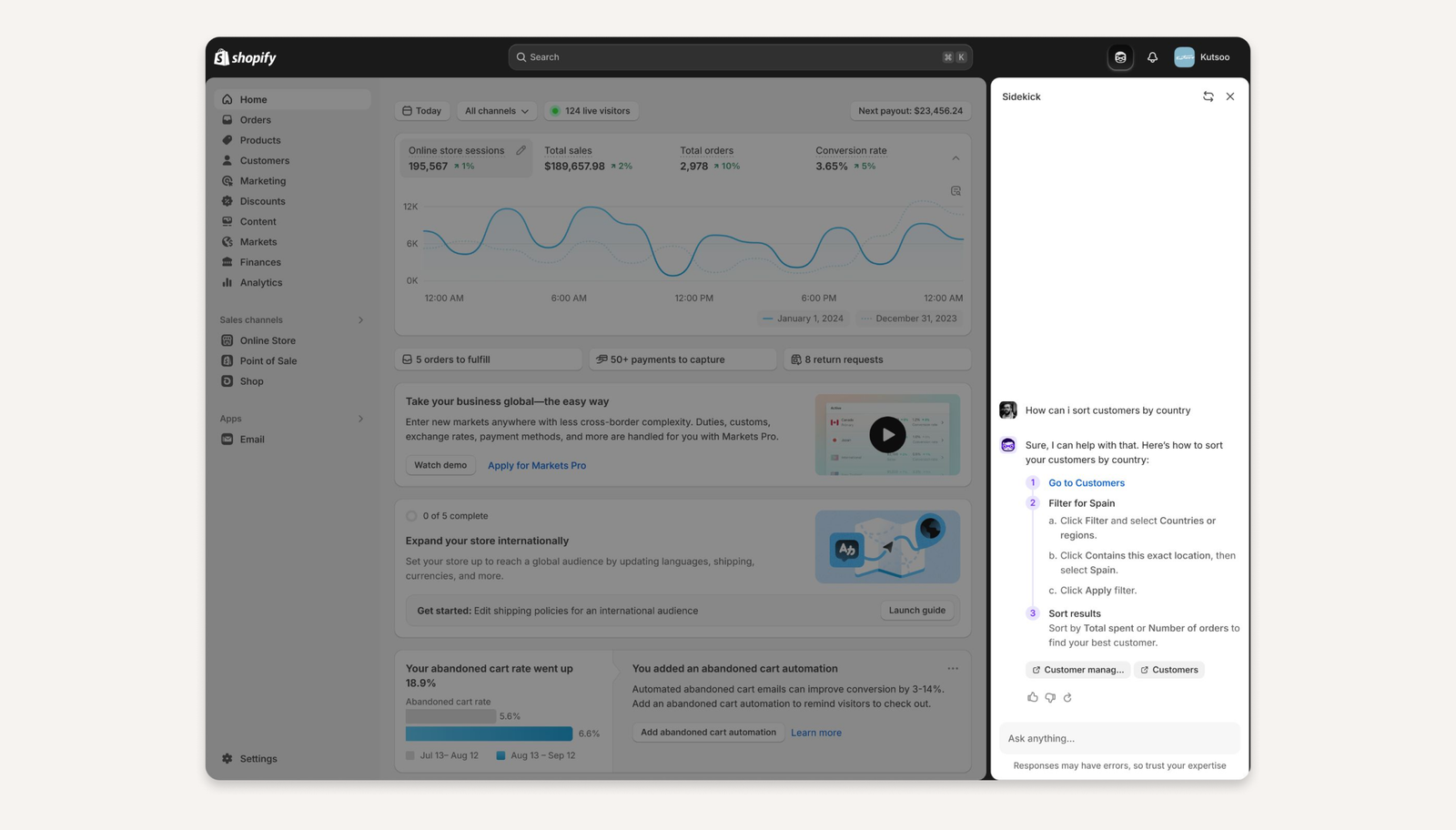
Task: Follow the Apply for Markets Pro link
Action: [x=537, y=466]
